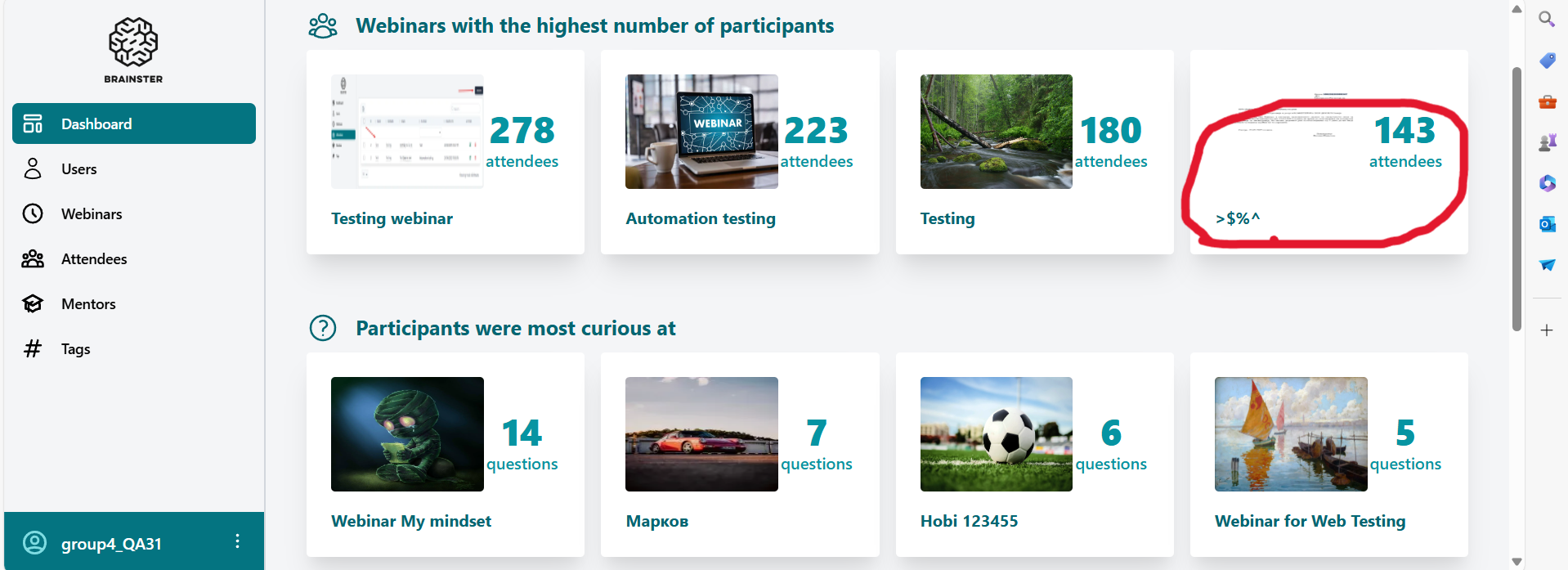The image size is (1568, 570).
Task: Click the Outlook icon in Edge sidebar
Action: pyautogui.click(x=1547, y=224)
